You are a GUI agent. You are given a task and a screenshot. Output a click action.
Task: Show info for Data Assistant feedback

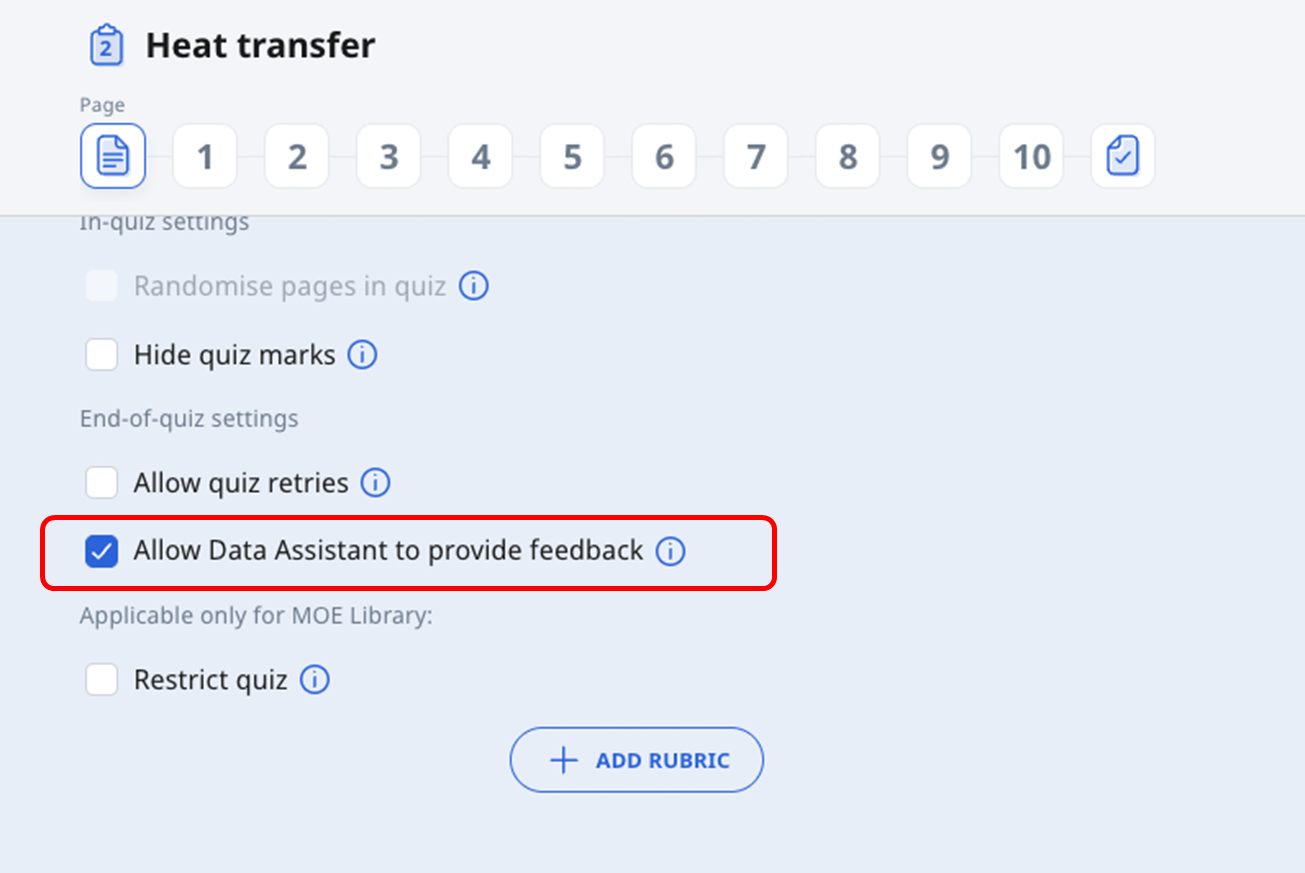tap(670, 551)
